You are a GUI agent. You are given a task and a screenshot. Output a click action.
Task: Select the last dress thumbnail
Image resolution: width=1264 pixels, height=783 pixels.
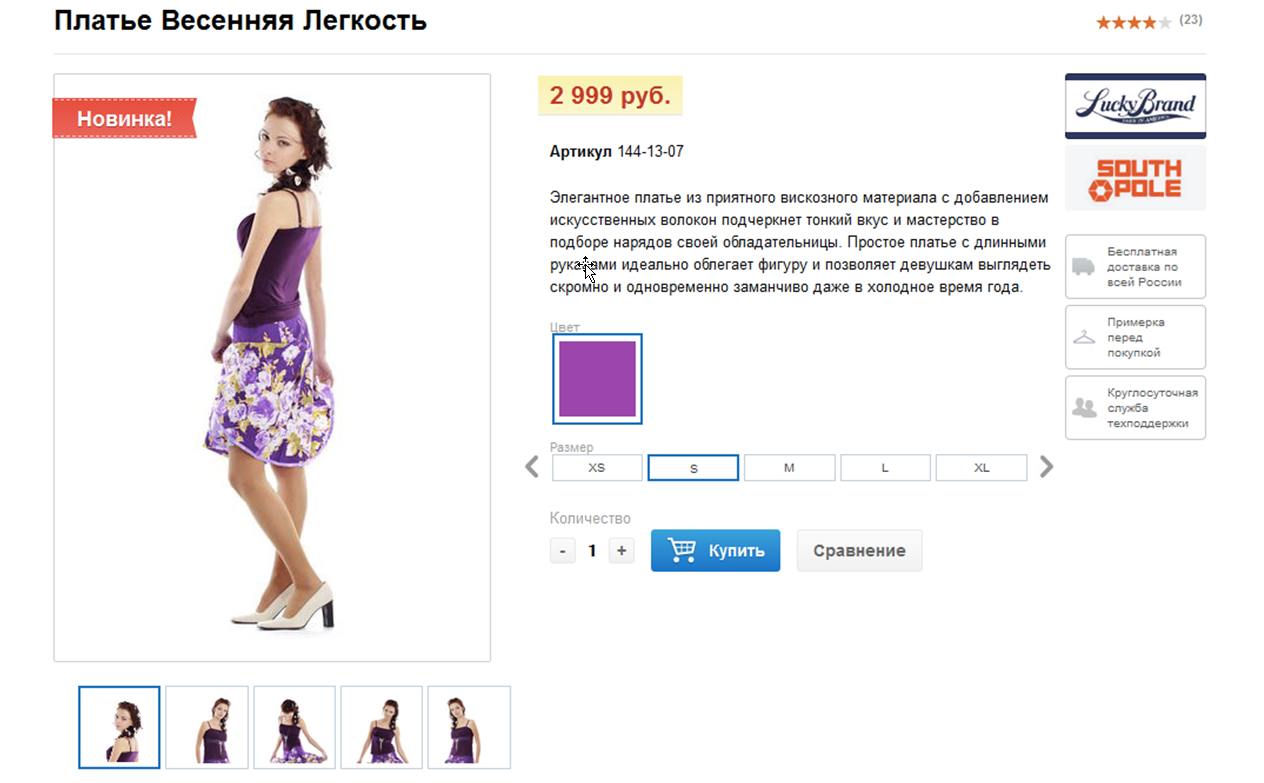coord(469,727)
